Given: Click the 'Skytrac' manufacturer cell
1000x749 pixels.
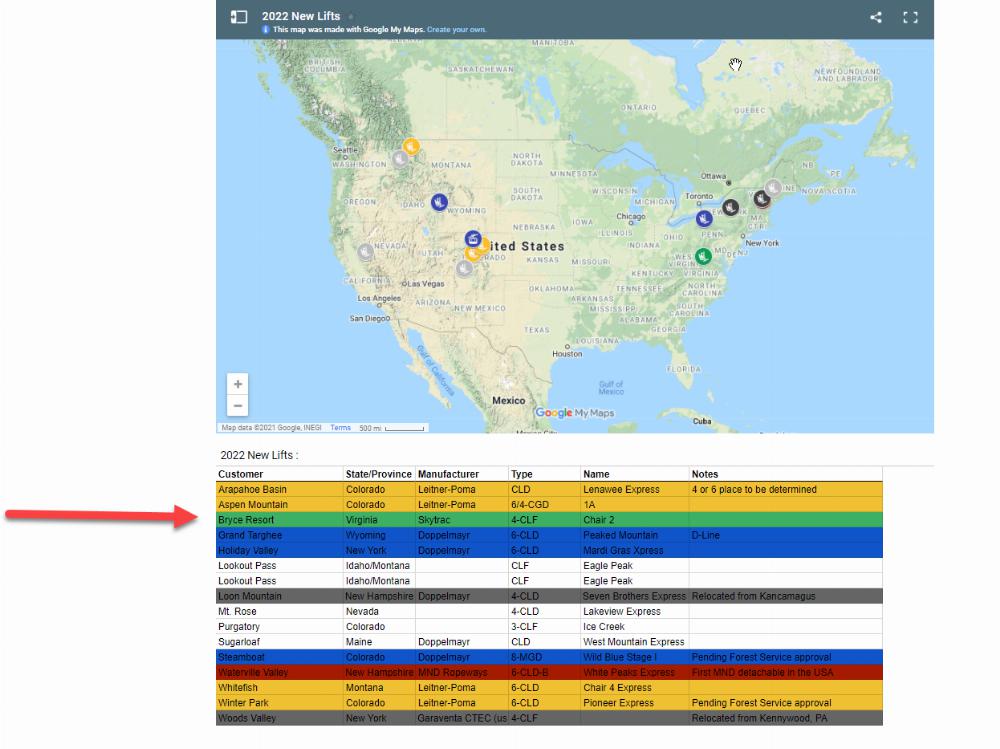Looking at the screenshot, I should point(462,520).
